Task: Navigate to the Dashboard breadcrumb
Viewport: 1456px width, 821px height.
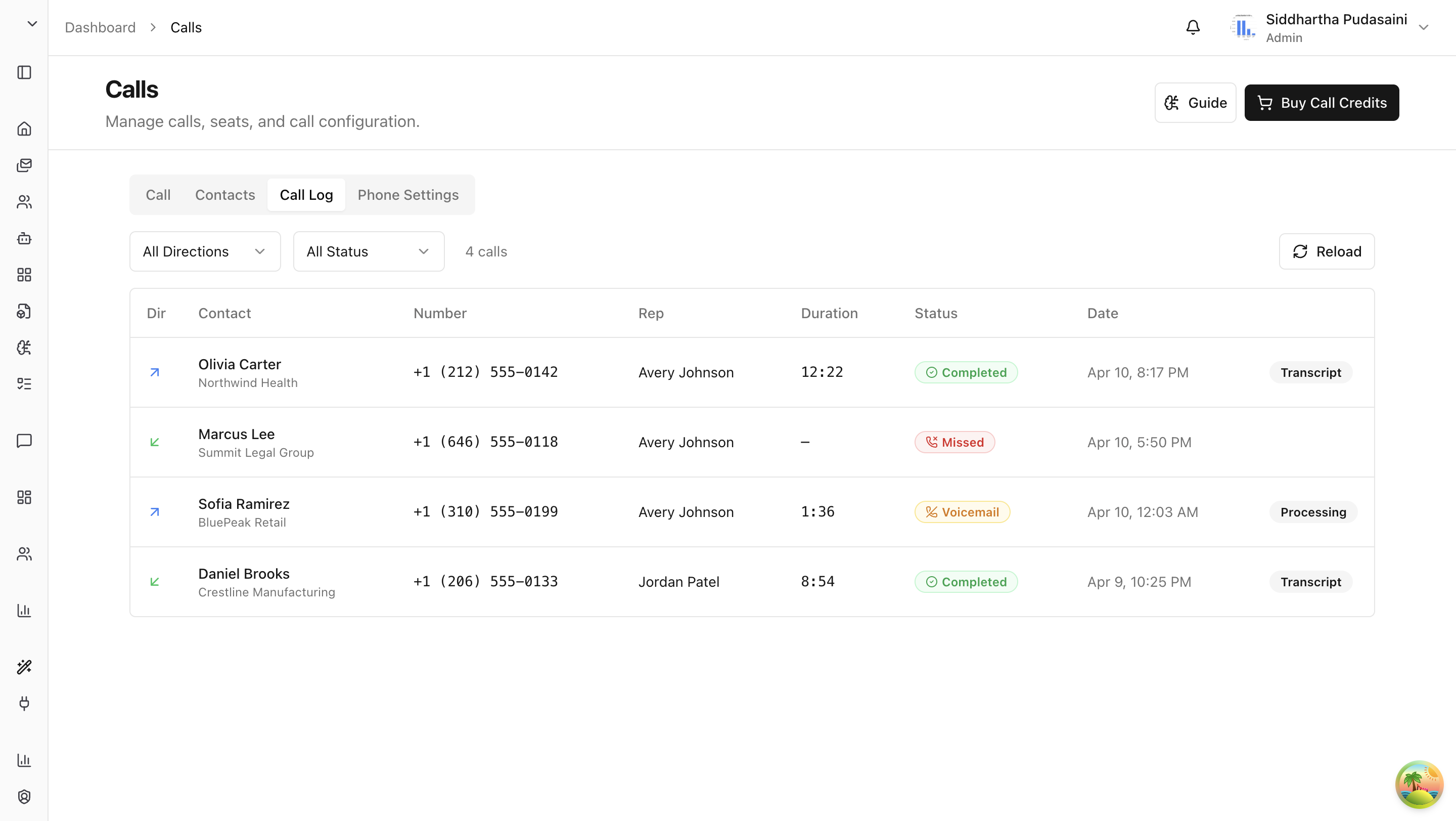Action: [100, 28]
